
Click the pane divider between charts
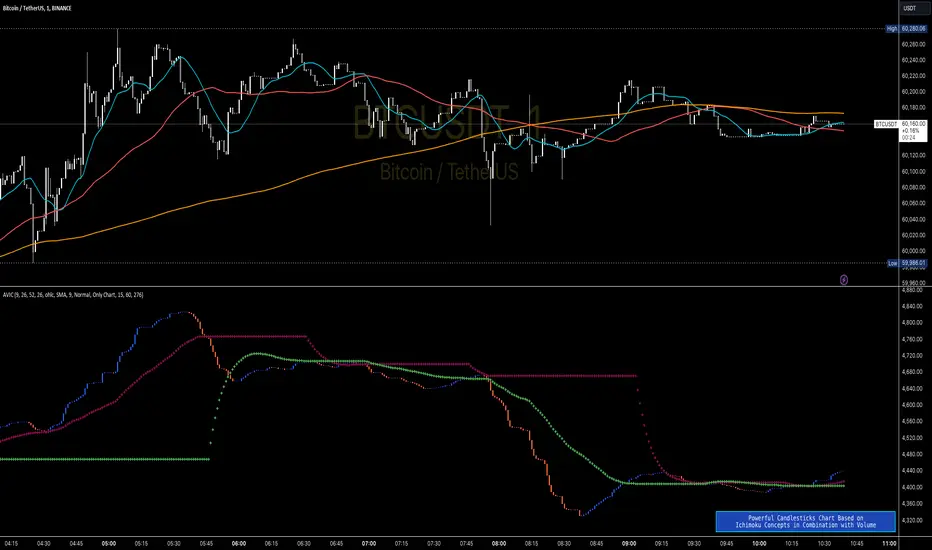click(x=466, y=288)
